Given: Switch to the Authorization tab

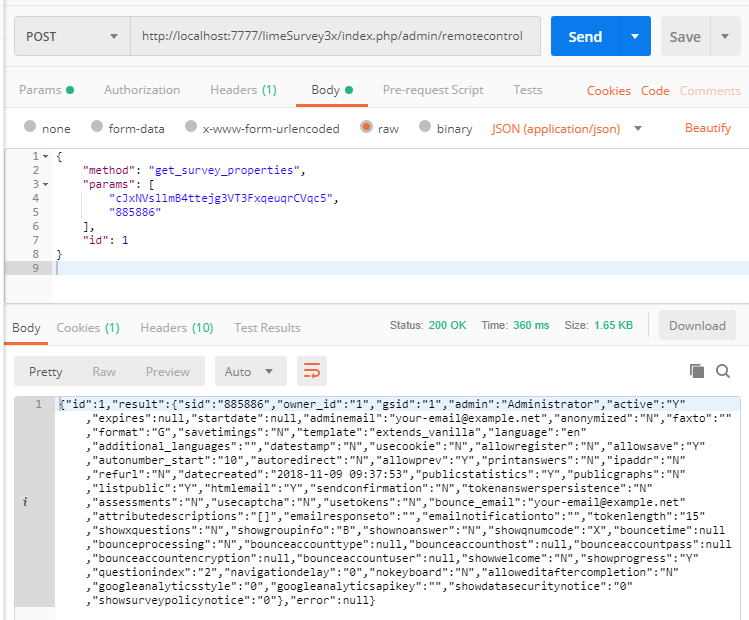Looking at the screenshot, I should pyautogui.click(x=142, y=90).
